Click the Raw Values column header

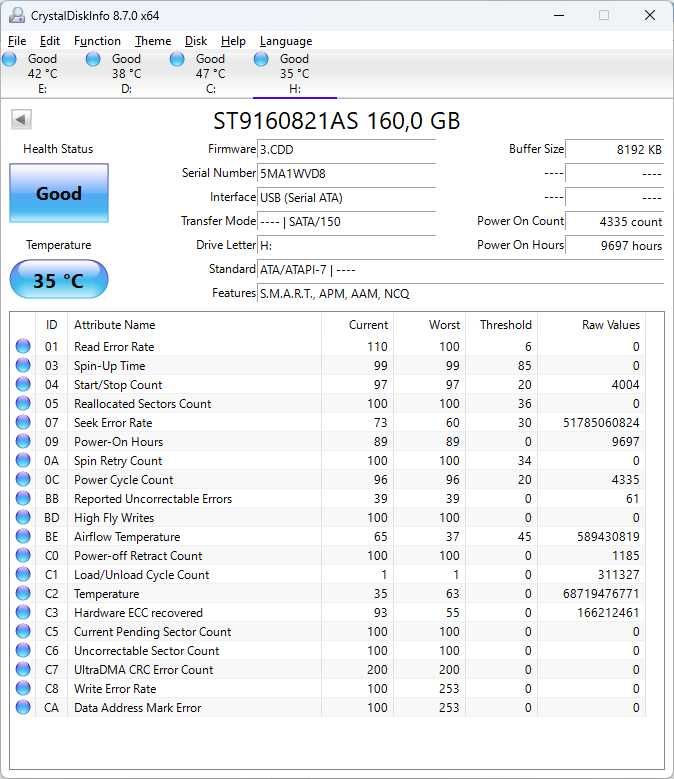point(592,325)
